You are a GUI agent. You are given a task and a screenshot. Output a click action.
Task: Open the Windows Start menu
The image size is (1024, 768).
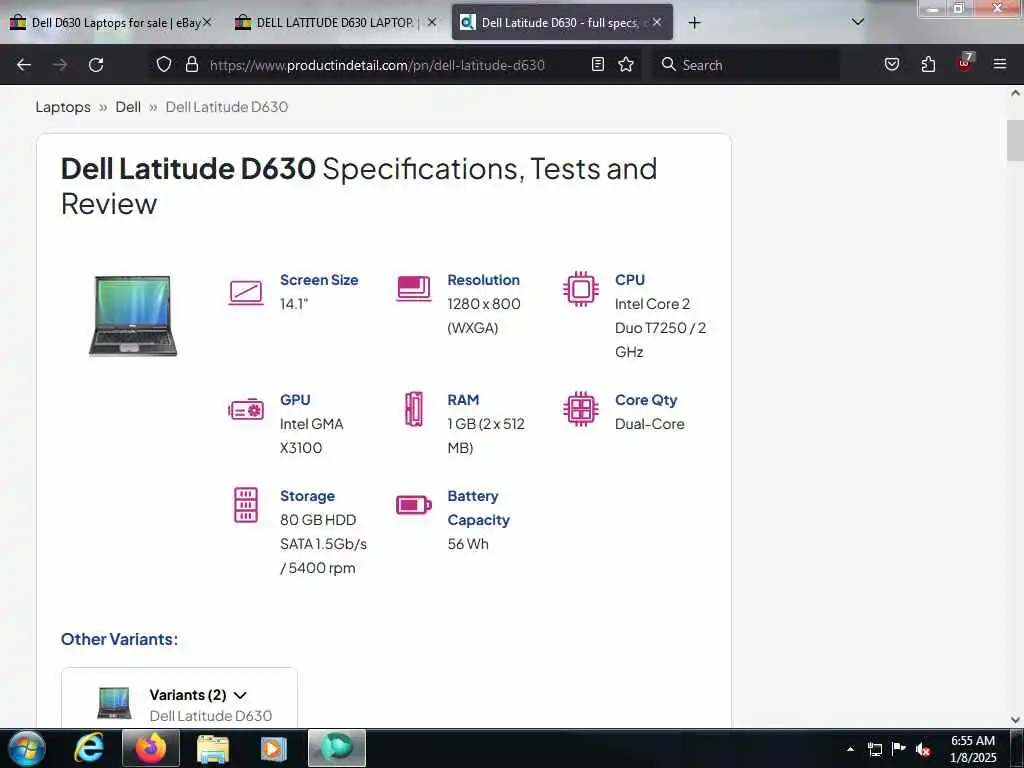(x=27, y=748)
